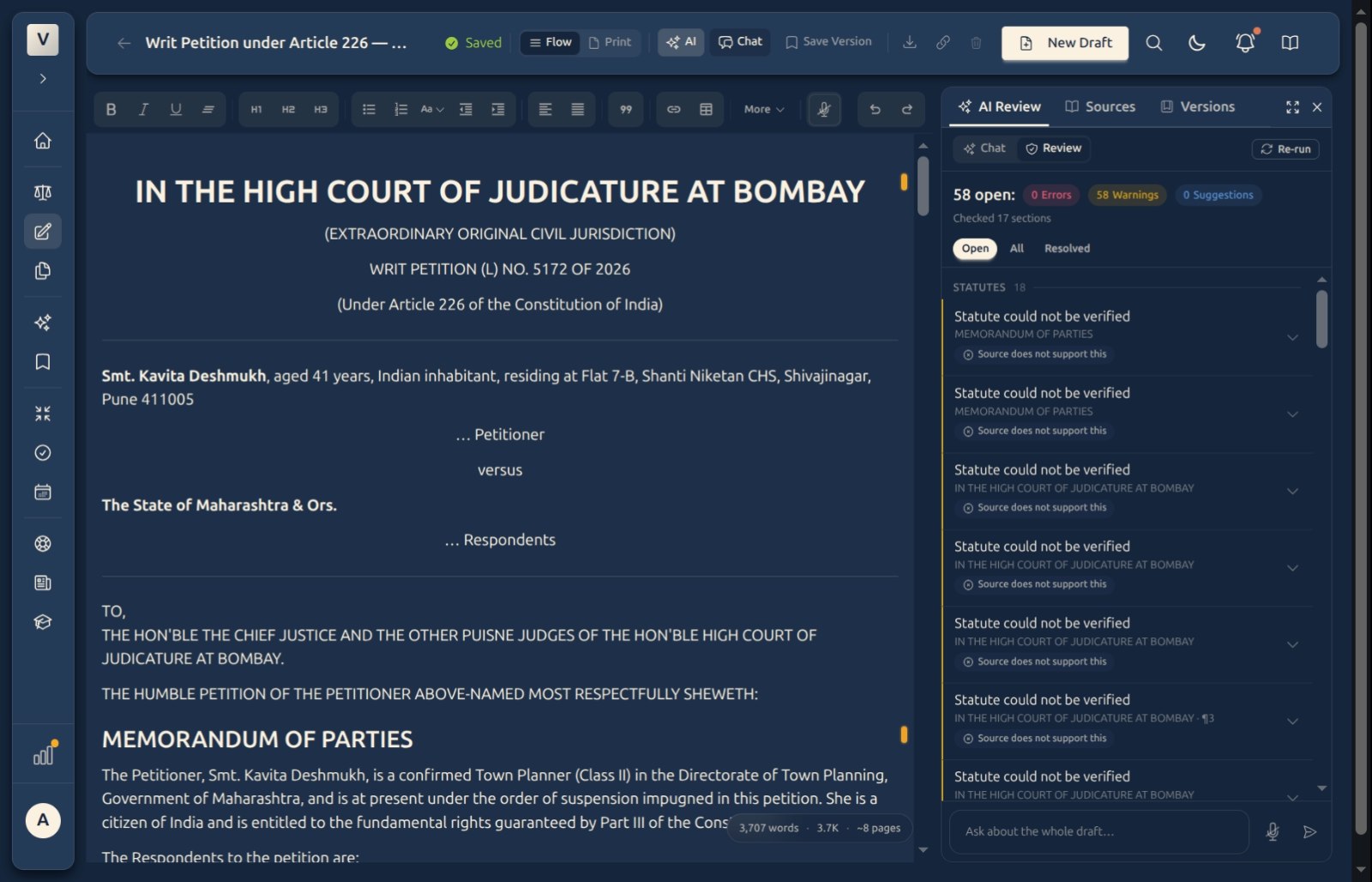Open the More formatting dropdown

pos(763,109)
